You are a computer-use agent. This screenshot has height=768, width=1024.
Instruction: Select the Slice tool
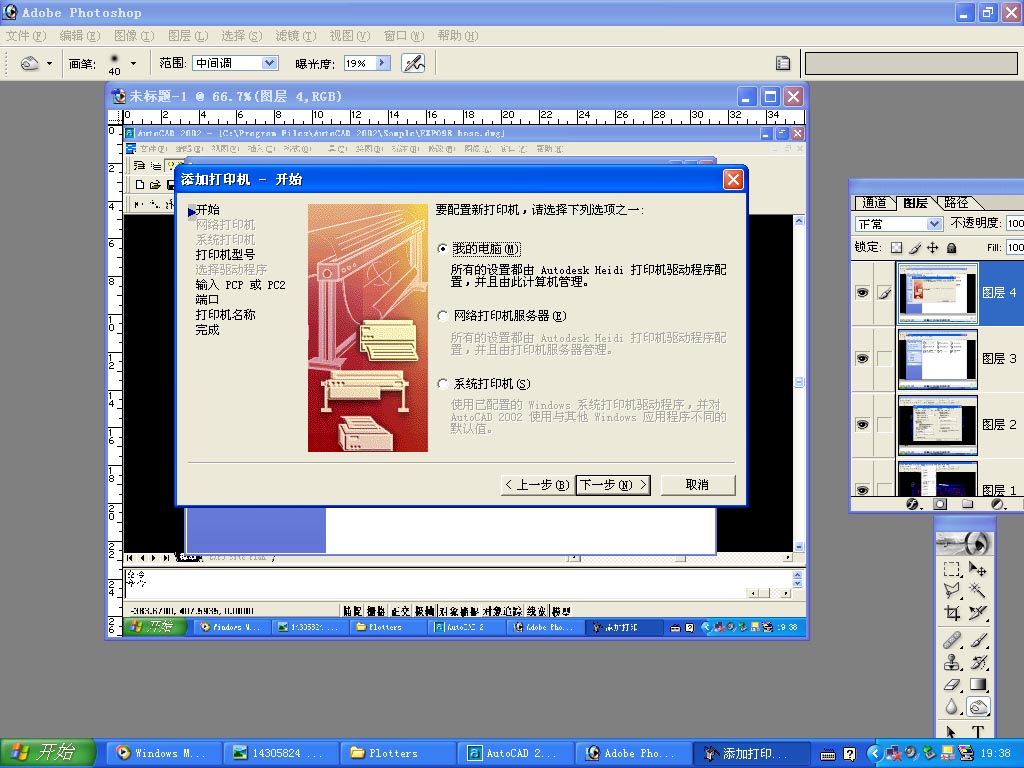(978, 613)
